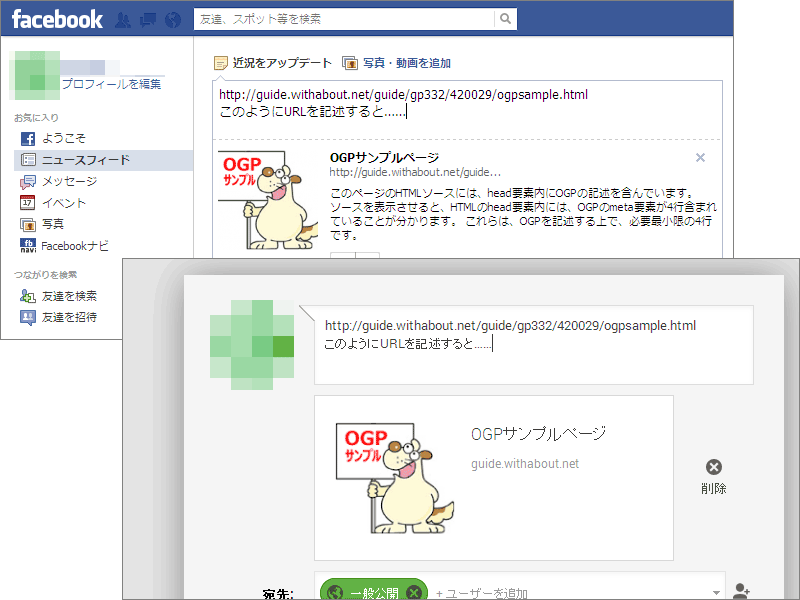Click the blurred profile picture in Facebook sidebar
The image size is (800, 600).
point(35,76)
